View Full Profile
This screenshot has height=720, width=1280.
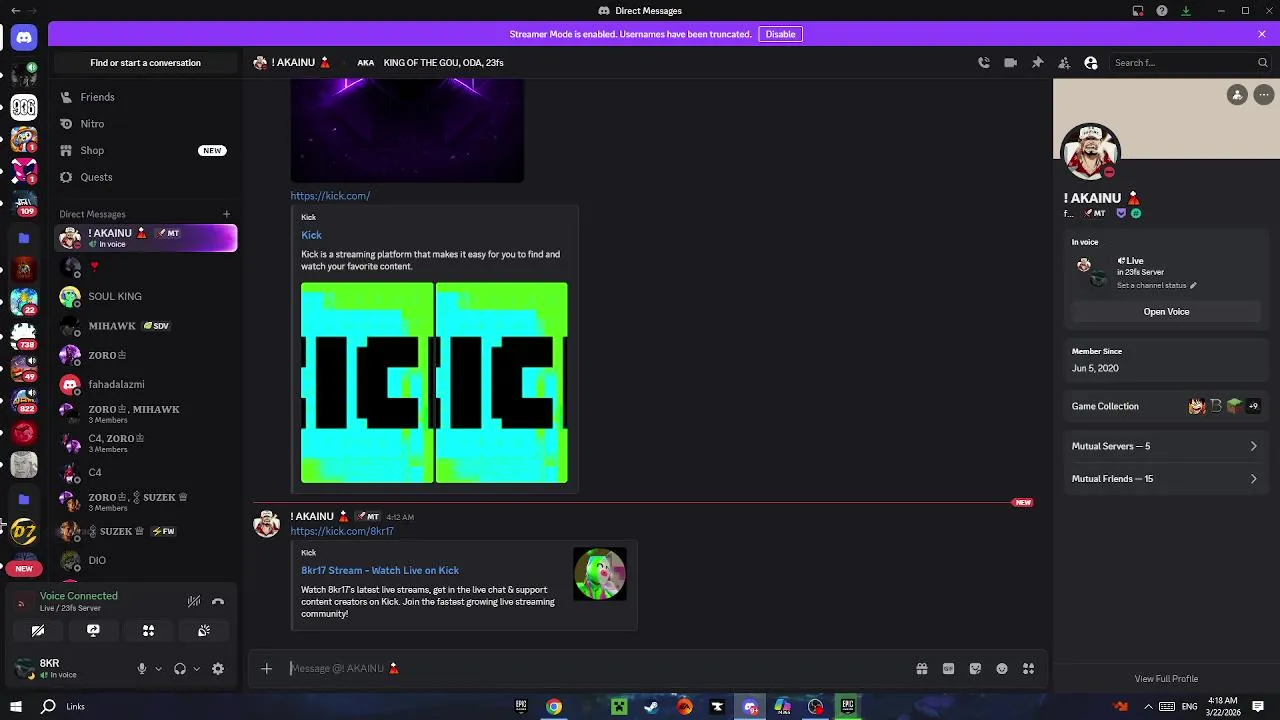[x=1166, y=679]
